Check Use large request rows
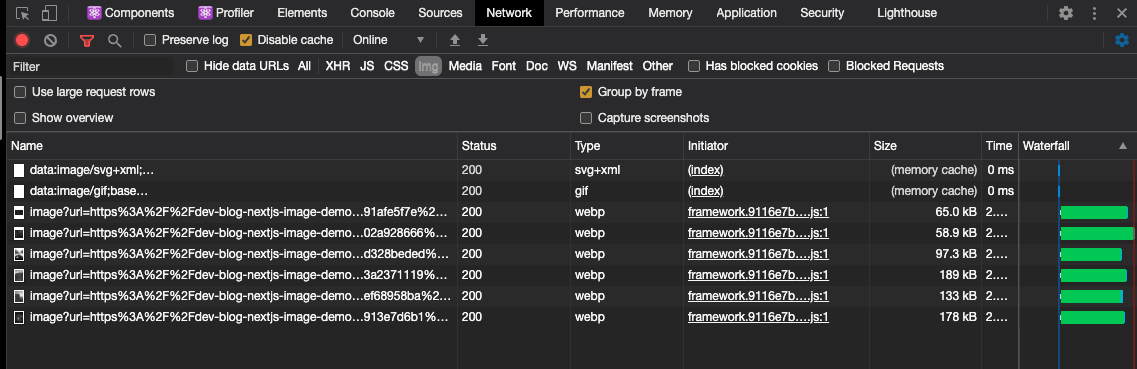The image size is (1137, 369). point(20,92)
